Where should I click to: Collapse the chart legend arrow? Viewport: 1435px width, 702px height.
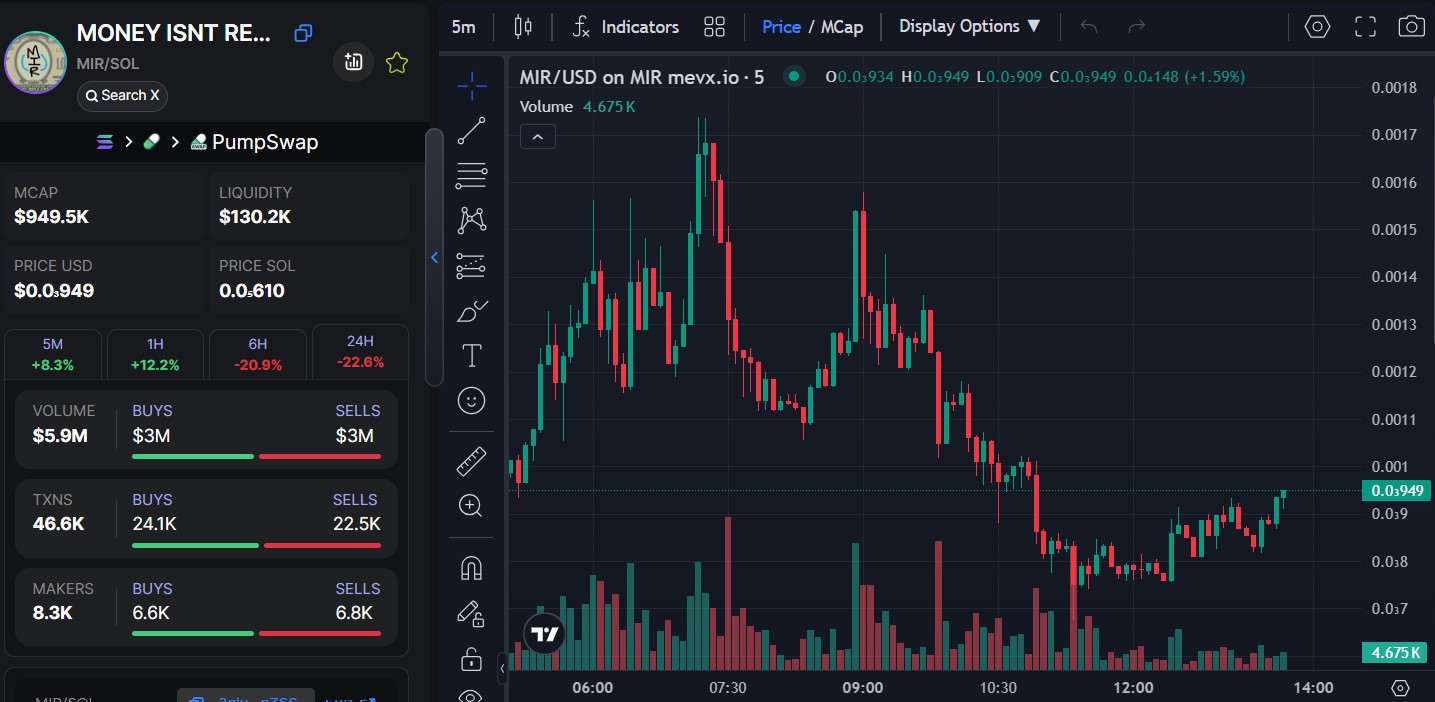pyautogui.click(x=537, y=137)
